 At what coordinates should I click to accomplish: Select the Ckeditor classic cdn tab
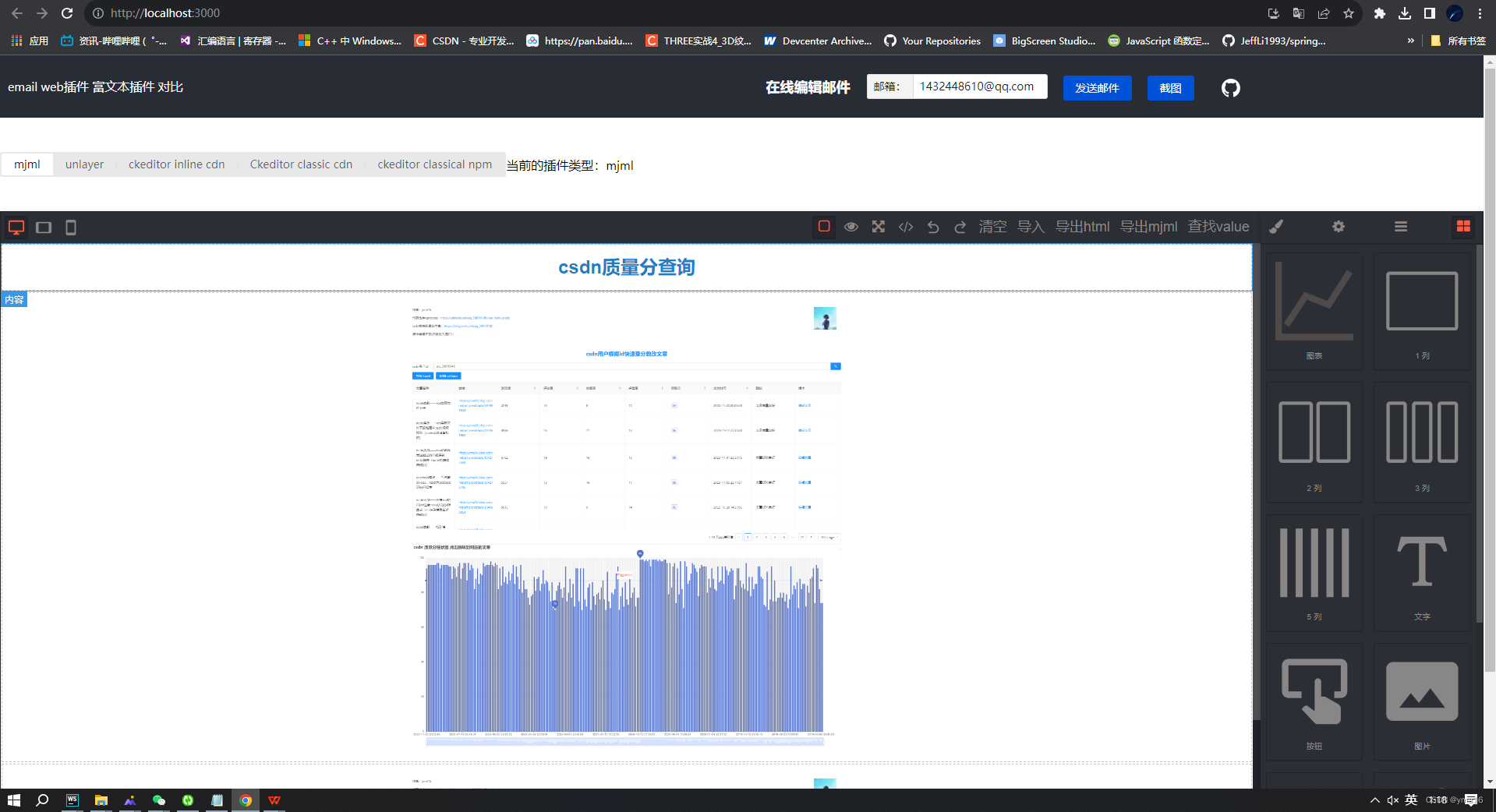(x=301, y=164)
